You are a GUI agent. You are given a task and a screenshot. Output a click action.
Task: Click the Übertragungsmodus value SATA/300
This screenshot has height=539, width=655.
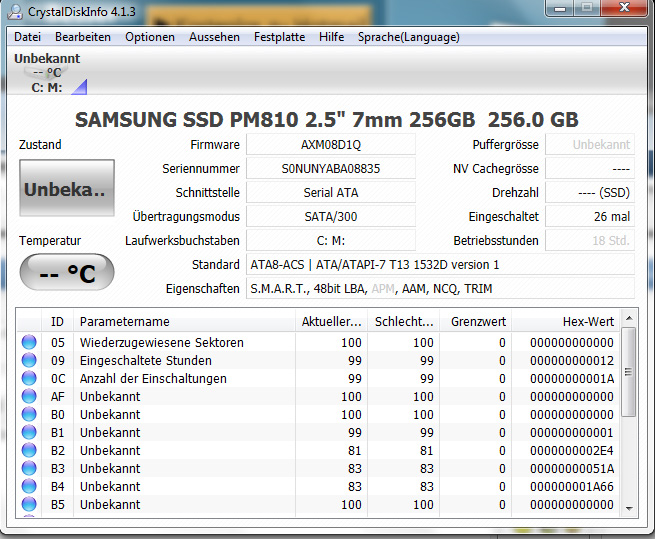click(331, 216)
